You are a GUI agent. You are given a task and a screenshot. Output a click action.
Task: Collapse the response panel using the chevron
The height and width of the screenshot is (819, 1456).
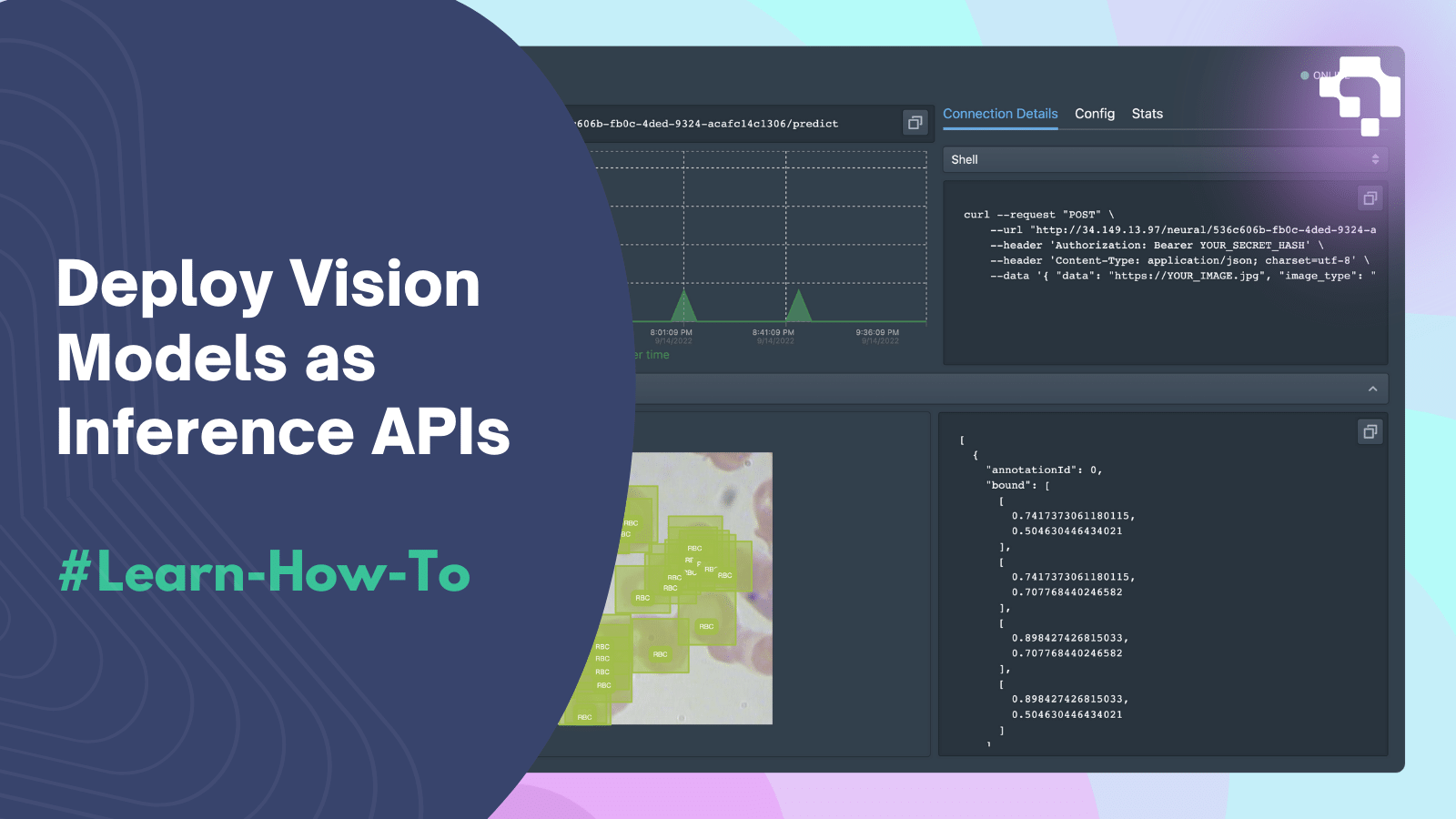coord(1372,389)
